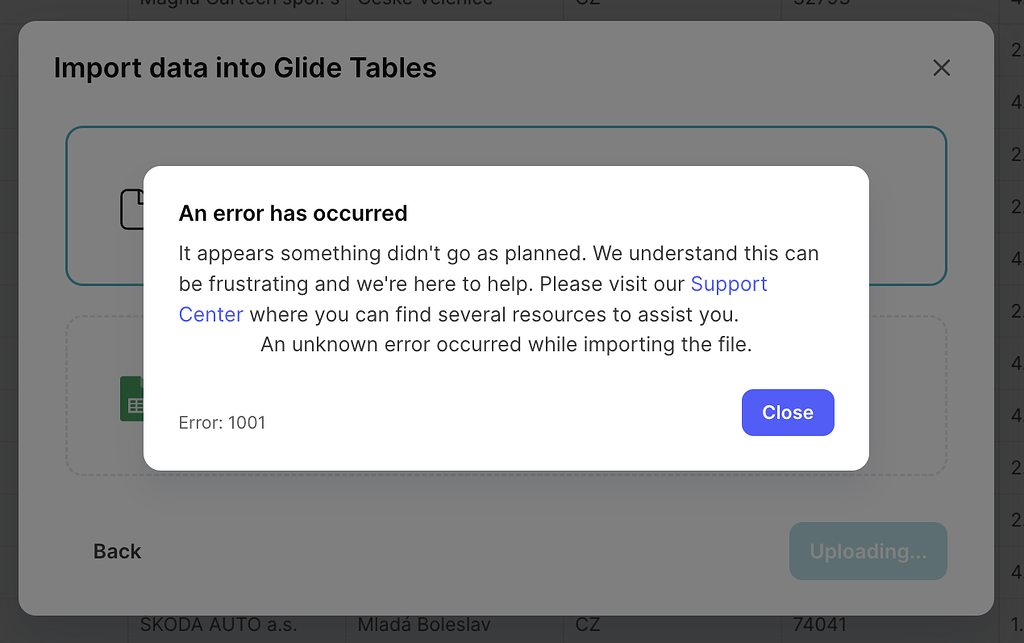The width and height of the screenshot is (1024, 643).
Task: Click the file document icon in the upload area
Action: pyautogui.click(x=135, y=208)
